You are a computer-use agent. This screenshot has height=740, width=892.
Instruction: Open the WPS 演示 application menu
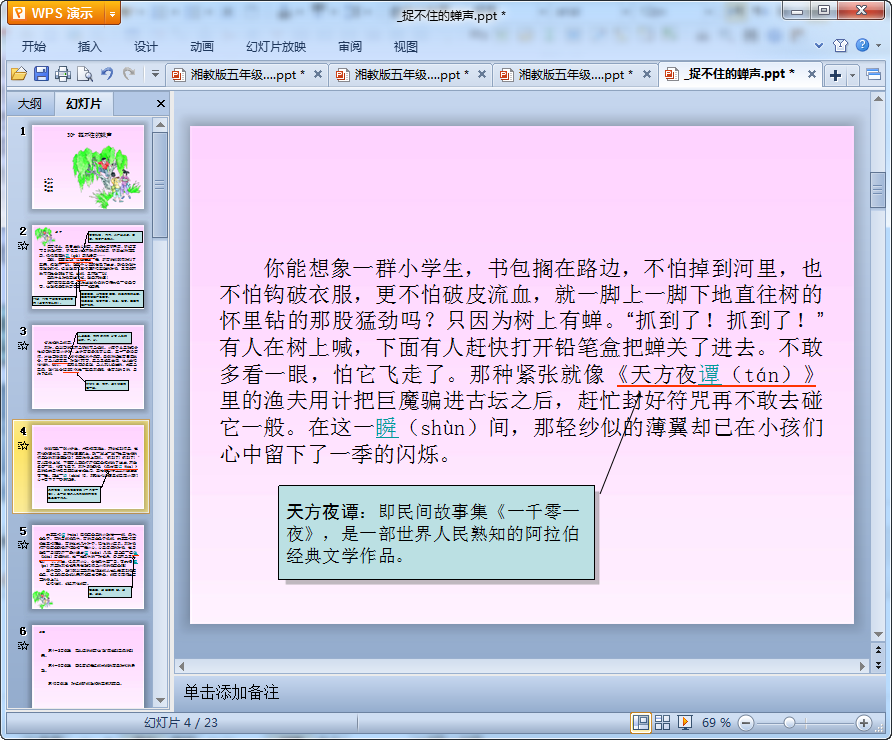pyautogui.click(x=56, y=13)
